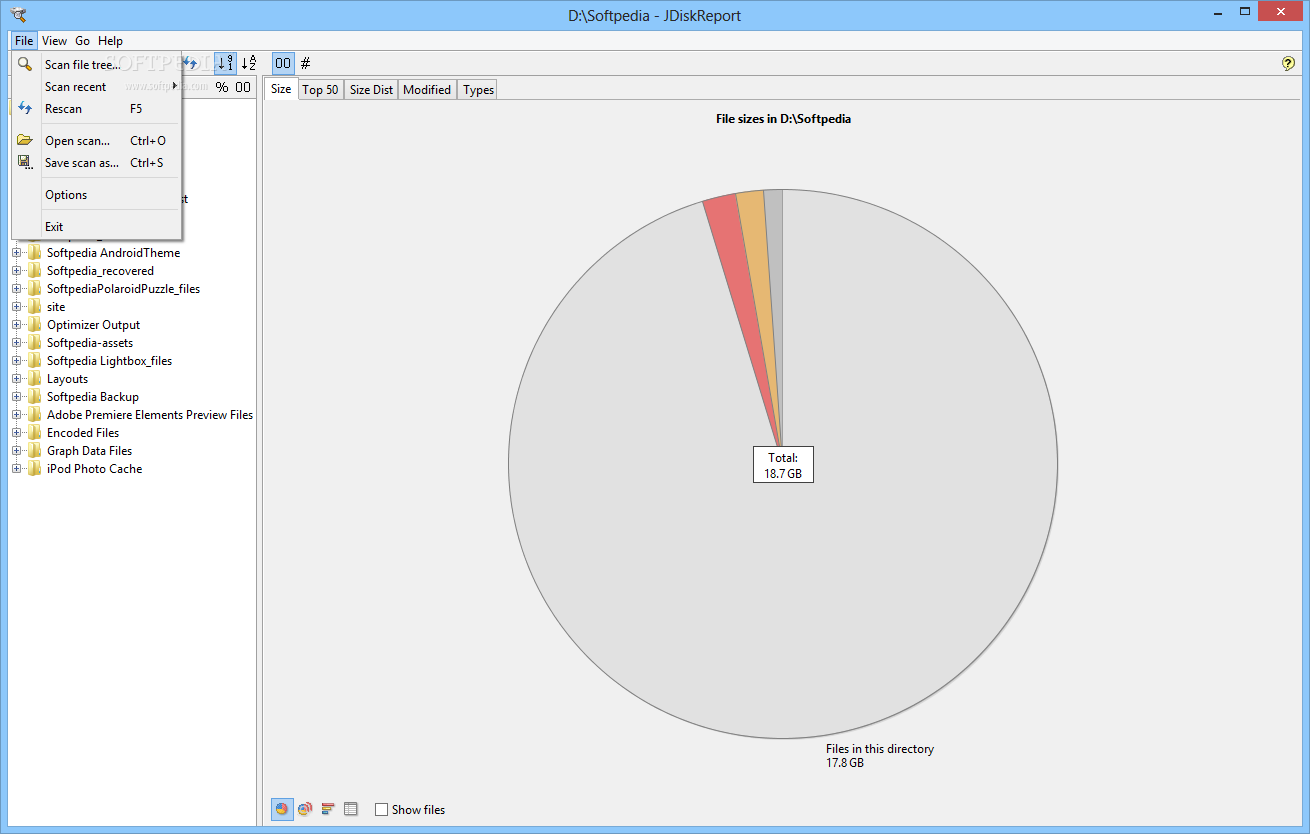The width and height of the screenshot is (1310, 834).
Task: Open the Help menu
Action: [x=110, y=41]
